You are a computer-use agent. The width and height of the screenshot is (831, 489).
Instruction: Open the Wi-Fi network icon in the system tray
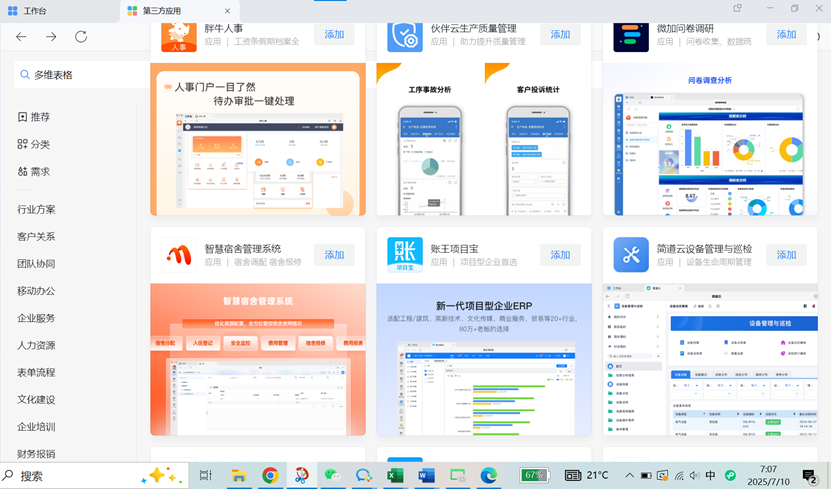tap(679, 475)
